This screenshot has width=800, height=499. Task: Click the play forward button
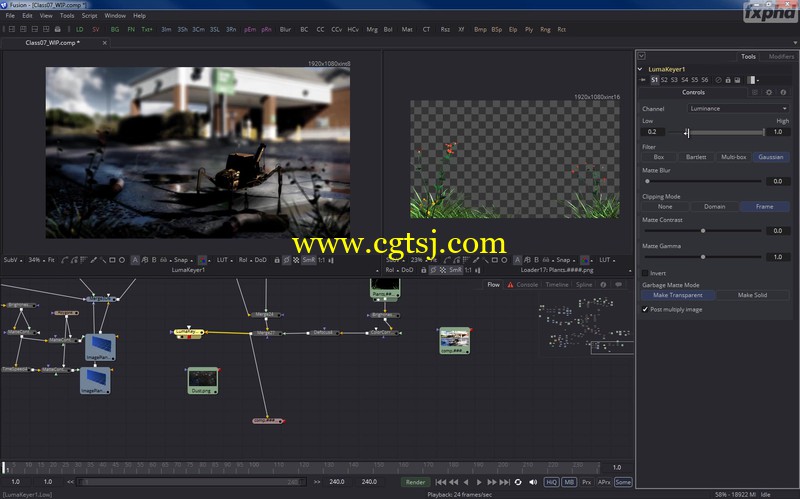pos(479,482)
